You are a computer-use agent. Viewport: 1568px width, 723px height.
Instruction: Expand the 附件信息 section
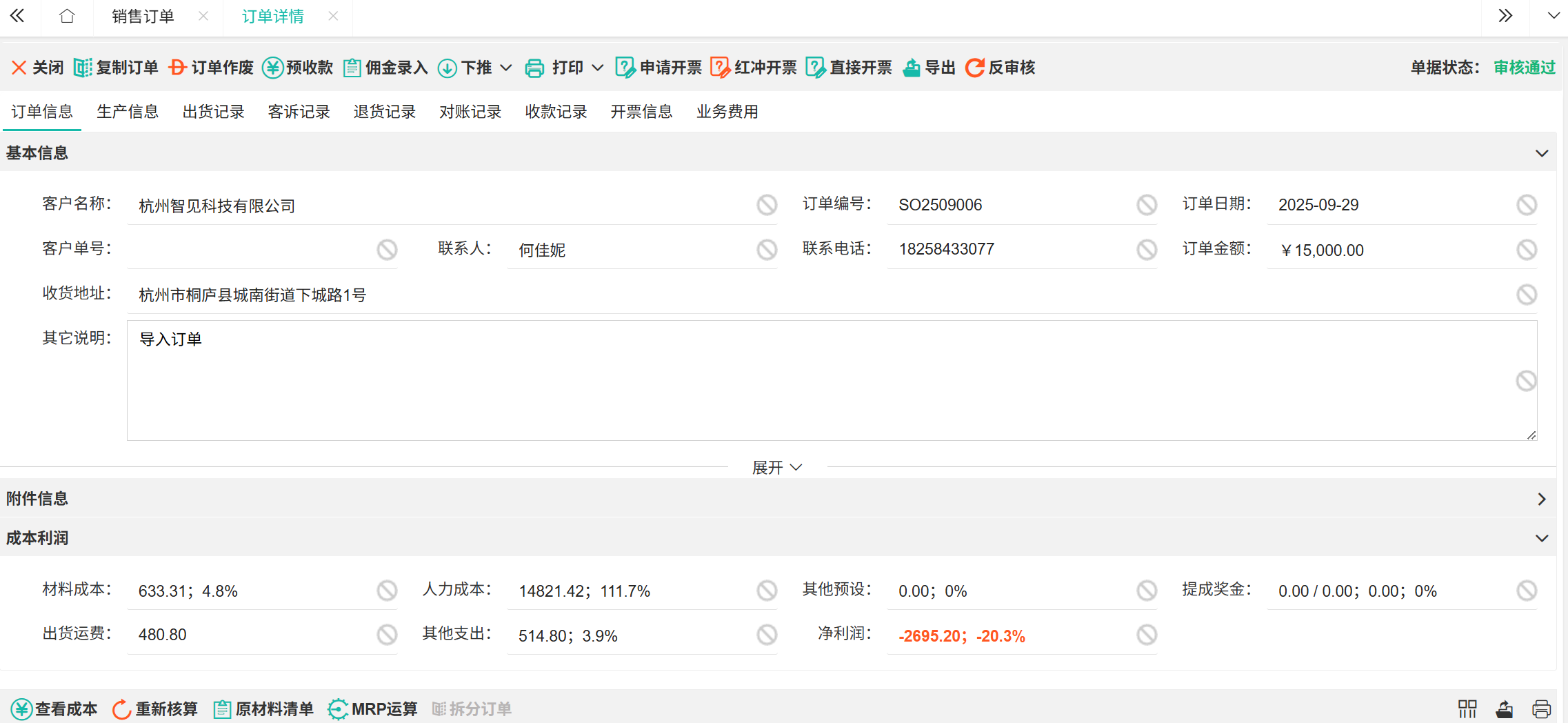pos(1541,499)
